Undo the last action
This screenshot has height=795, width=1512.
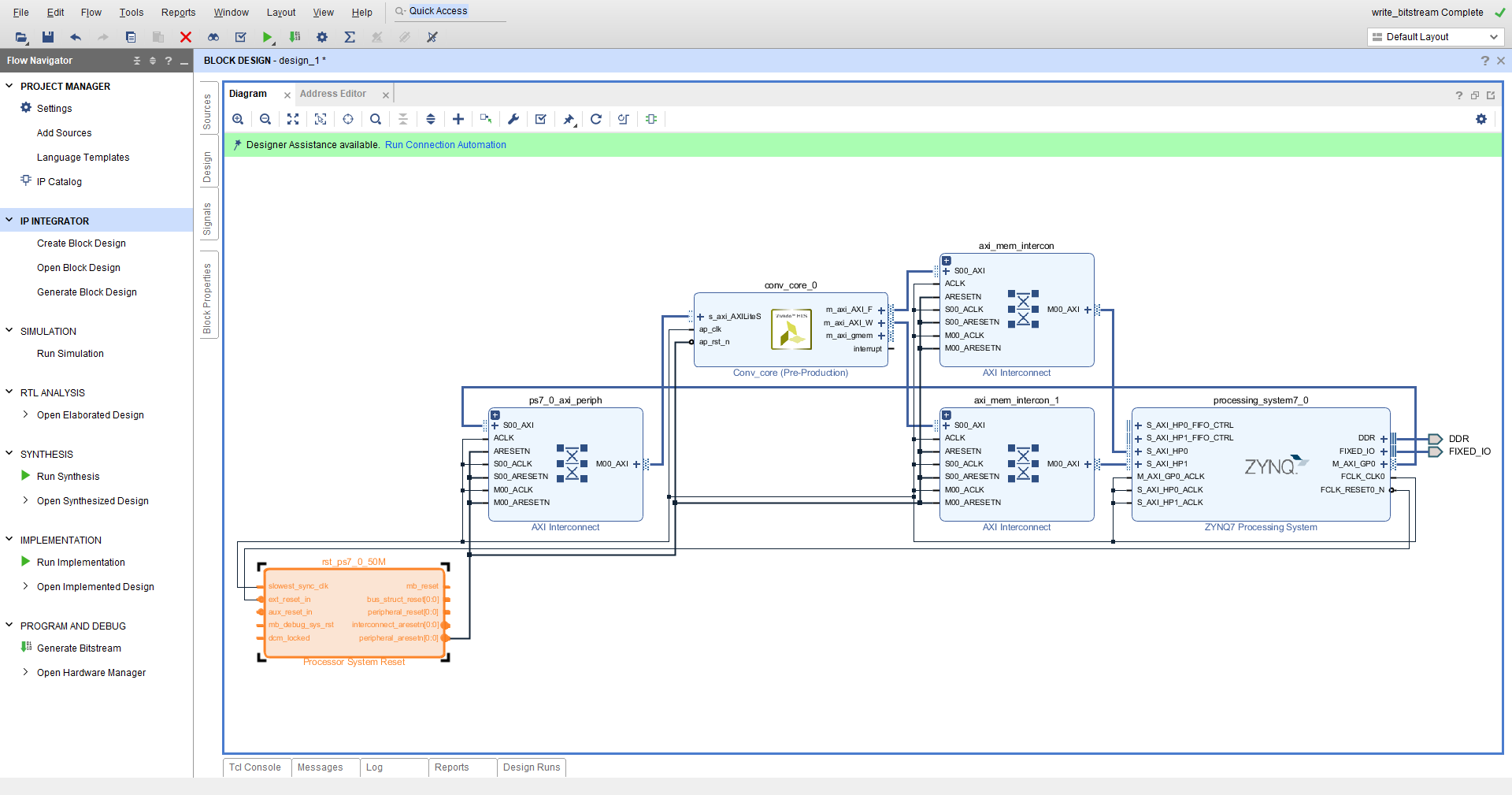tap(76, 37)
